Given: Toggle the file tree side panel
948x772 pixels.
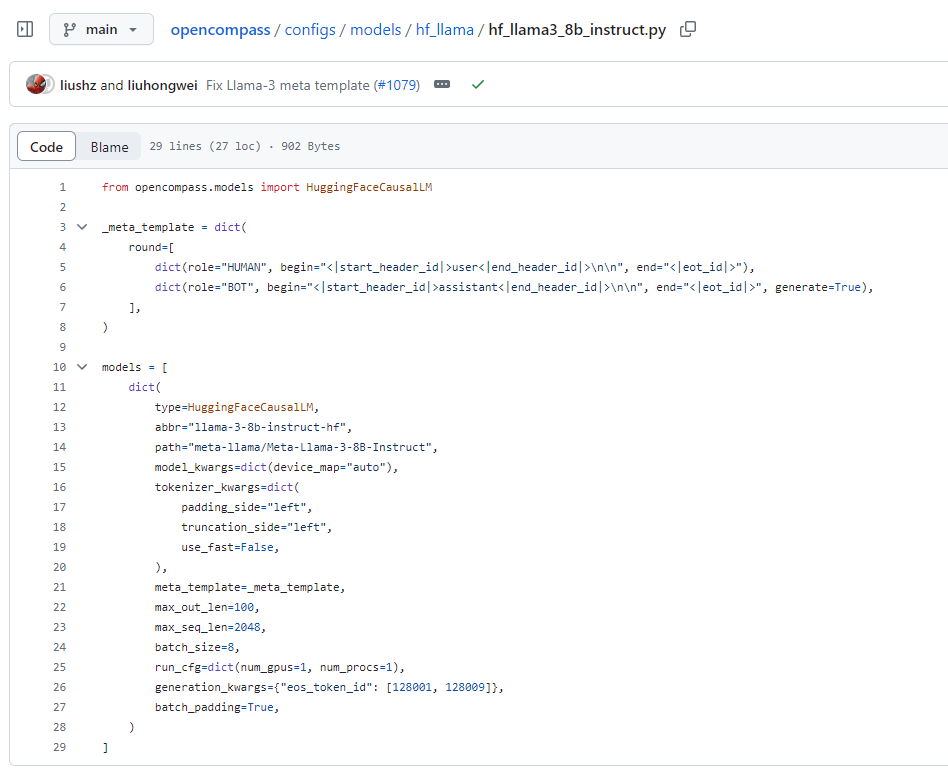Looking at the screenshot, I should [x=25, y=30].
